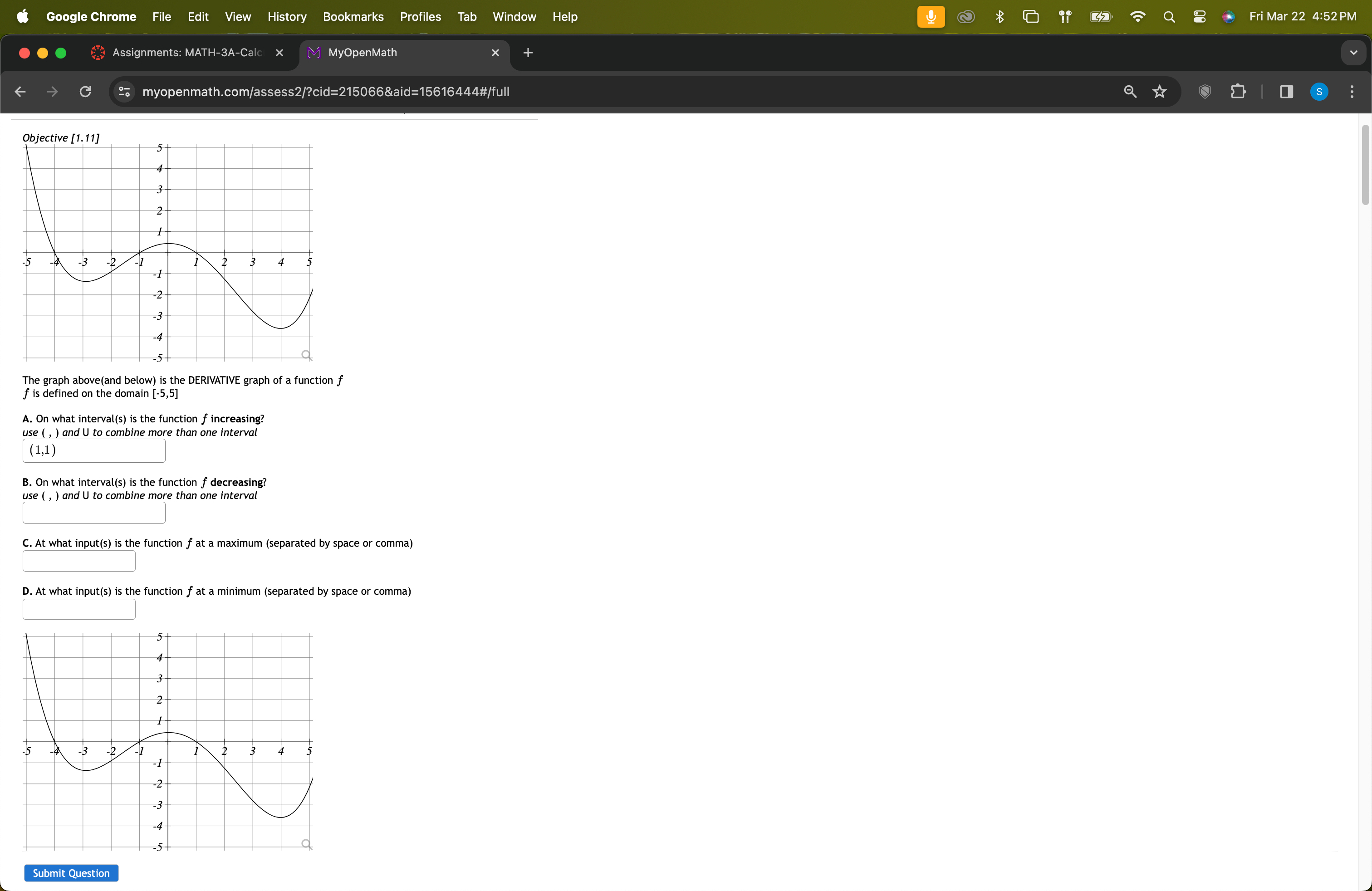
Task: Click the Bluetooth icon in the menu bar
Action: tap(1000, 17)
